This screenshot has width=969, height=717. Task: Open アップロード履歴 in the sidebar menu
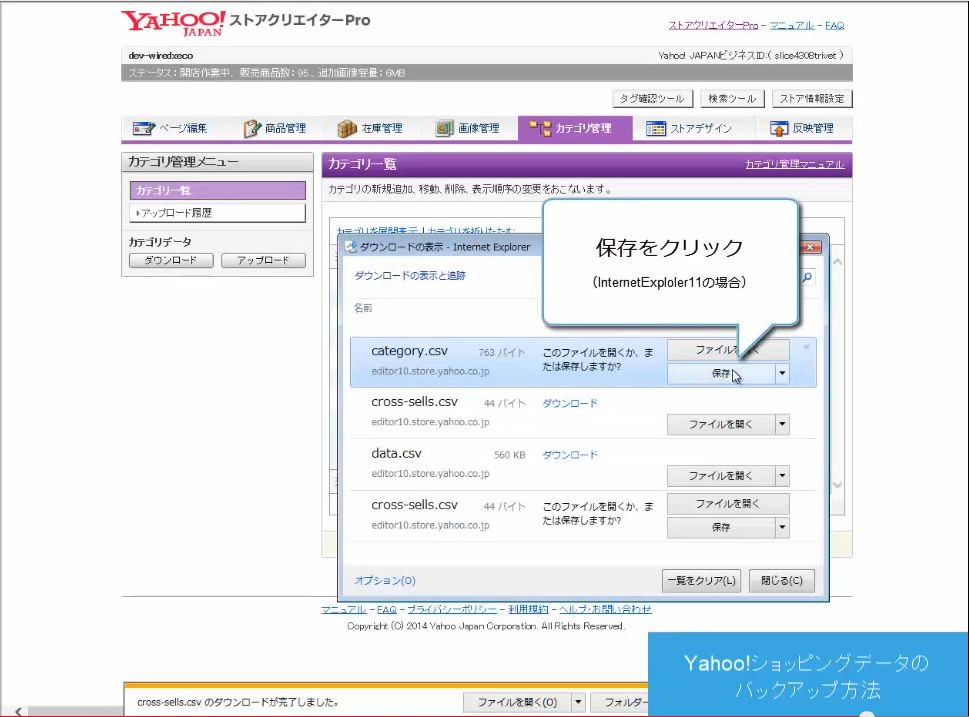point(218,213)
